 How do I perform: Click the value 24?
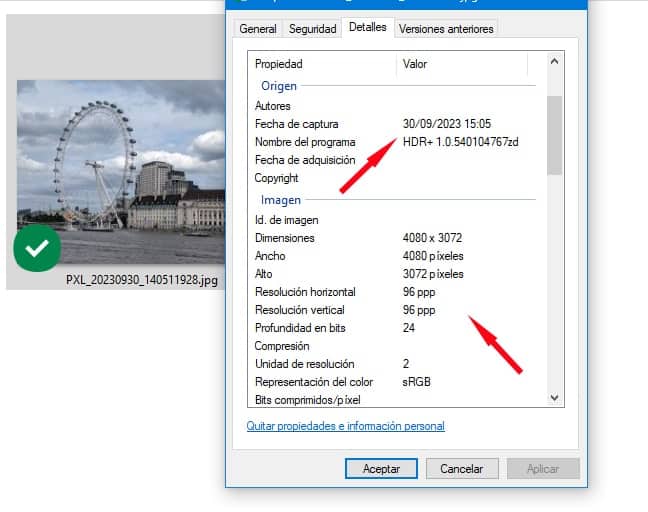tap(409, 328)
